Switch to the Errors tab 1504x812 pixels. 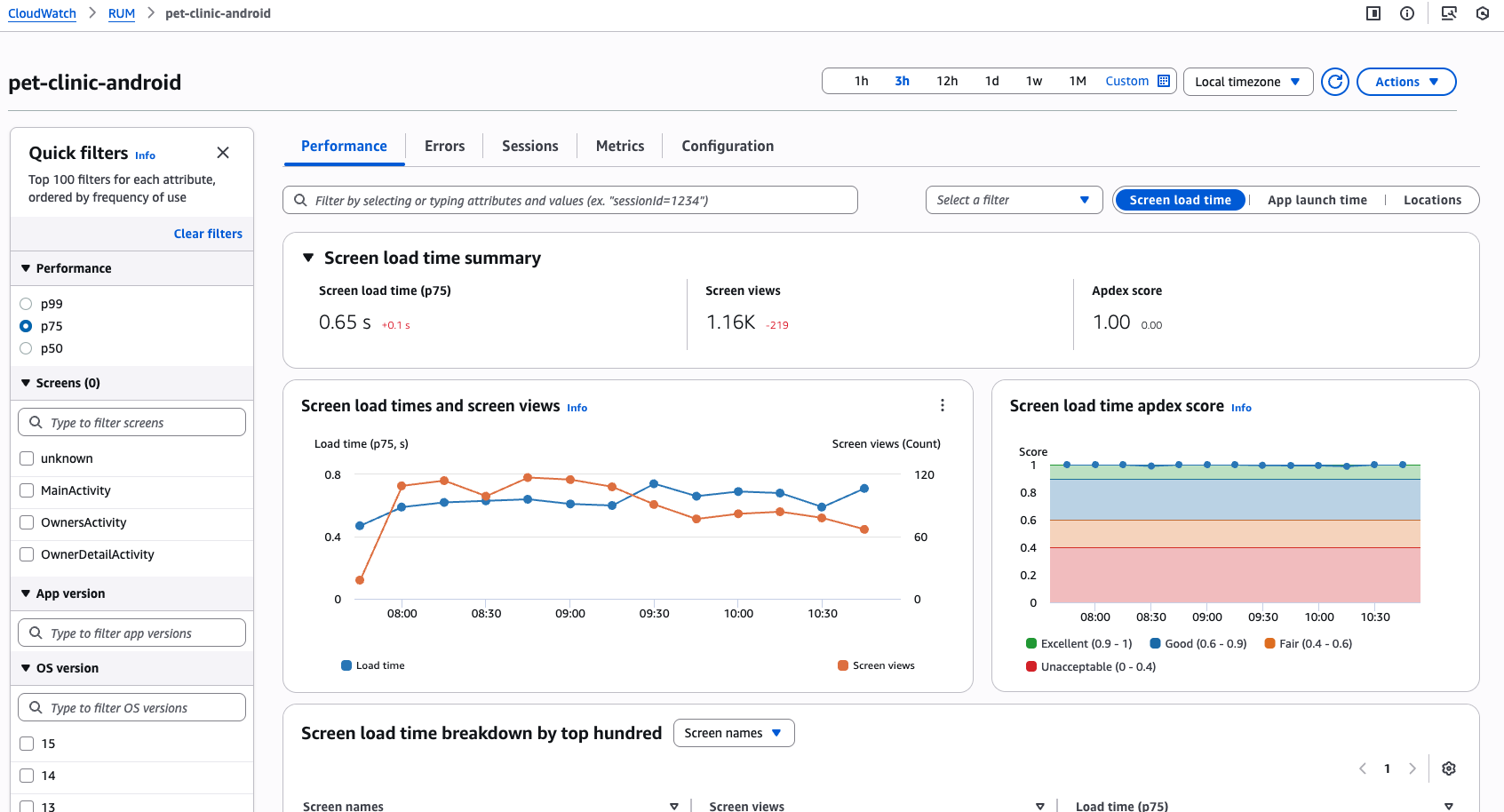pos(444,146)
